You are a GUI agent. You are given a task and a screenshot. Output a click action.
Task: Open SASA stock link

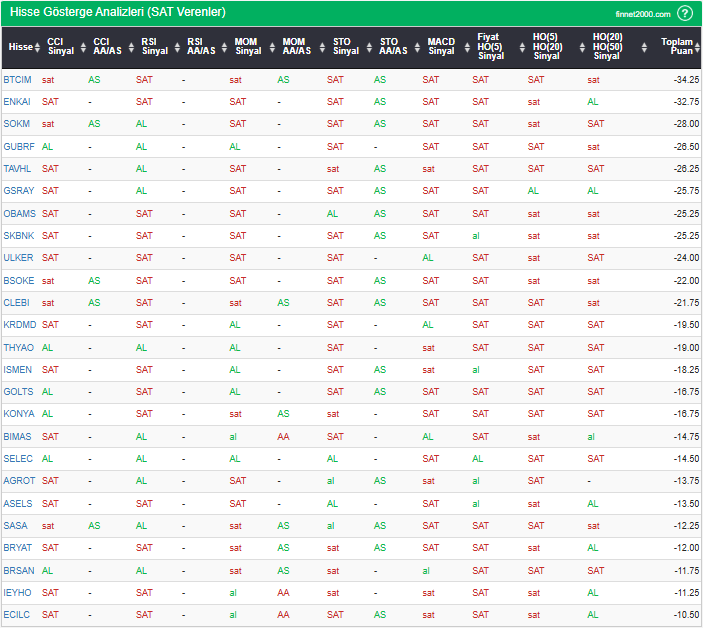pyautogui.click(x=16, y=525)
